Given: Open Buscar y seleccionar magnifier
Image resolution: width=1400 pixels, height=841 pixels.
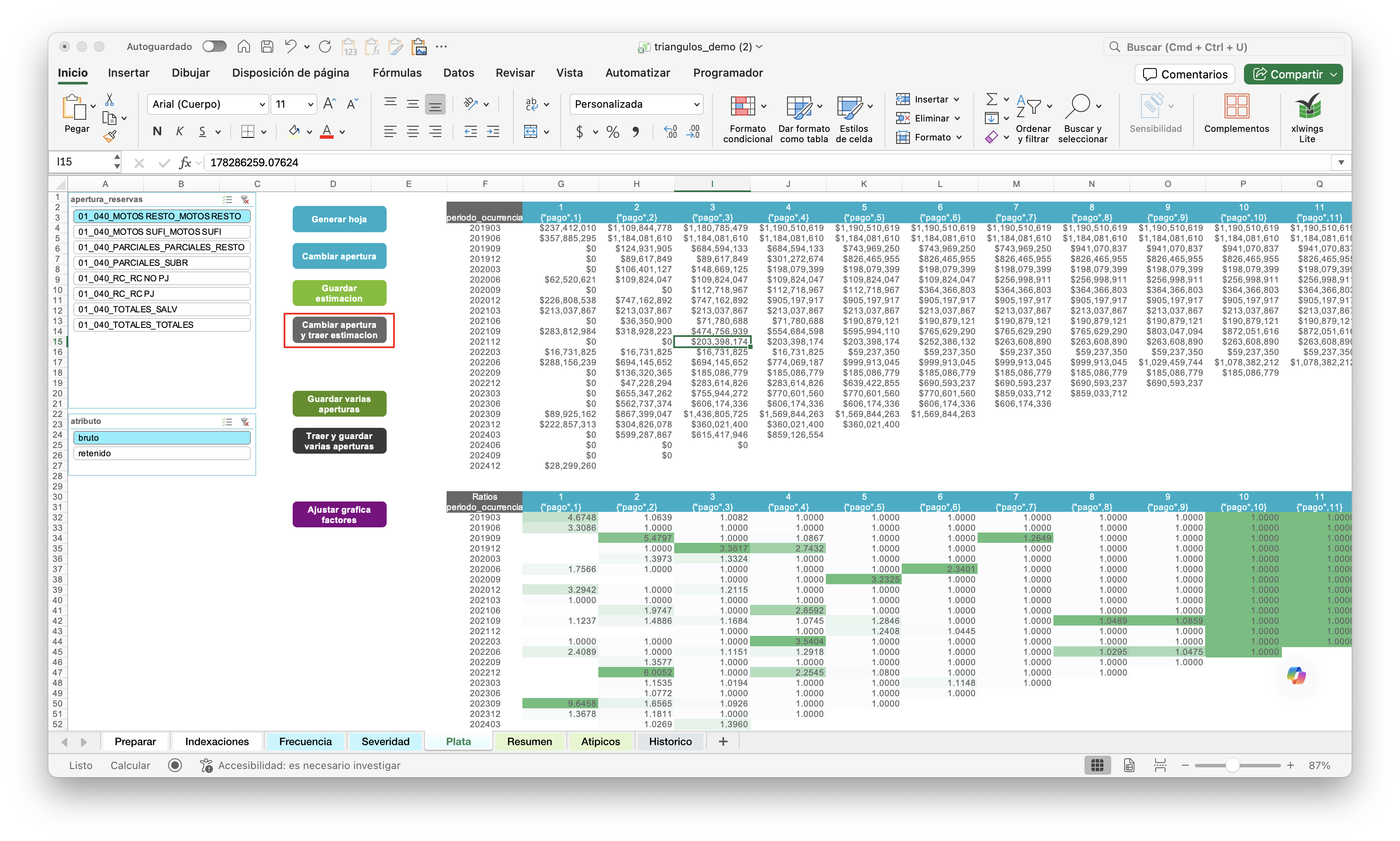Looking at the screenshot, I should [1082, 119].
